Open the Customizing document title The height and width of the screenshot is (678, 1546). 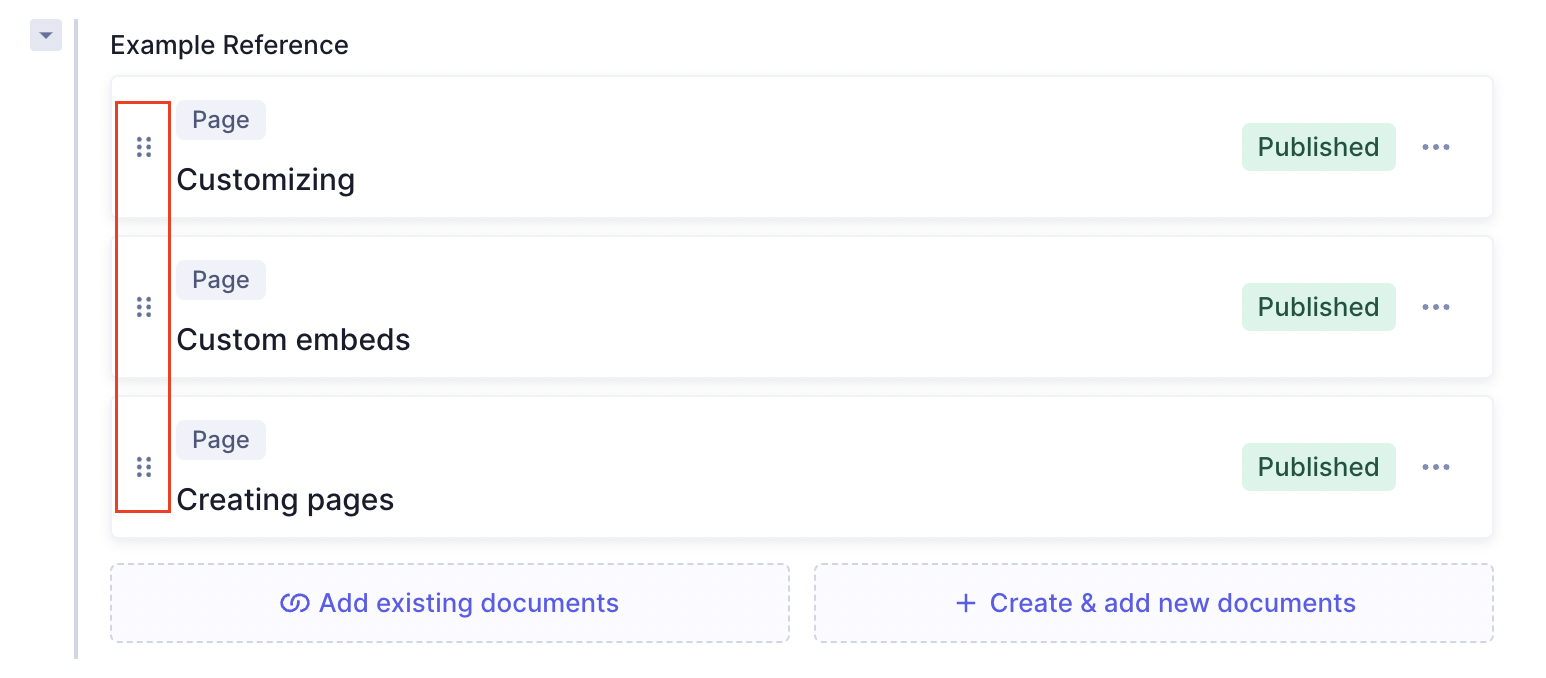click(x=266, y=180)
